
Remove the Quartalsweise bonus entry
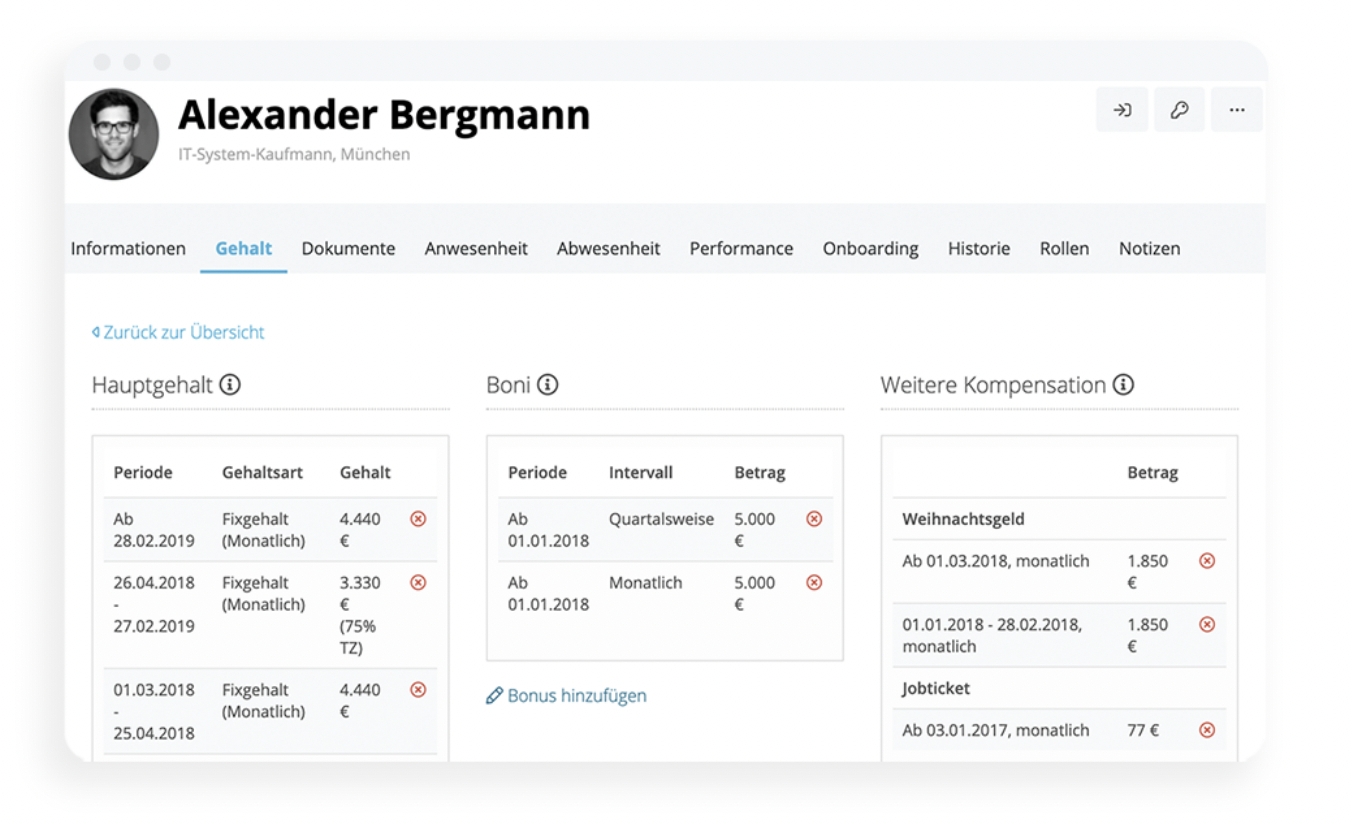tap(814, 519)
